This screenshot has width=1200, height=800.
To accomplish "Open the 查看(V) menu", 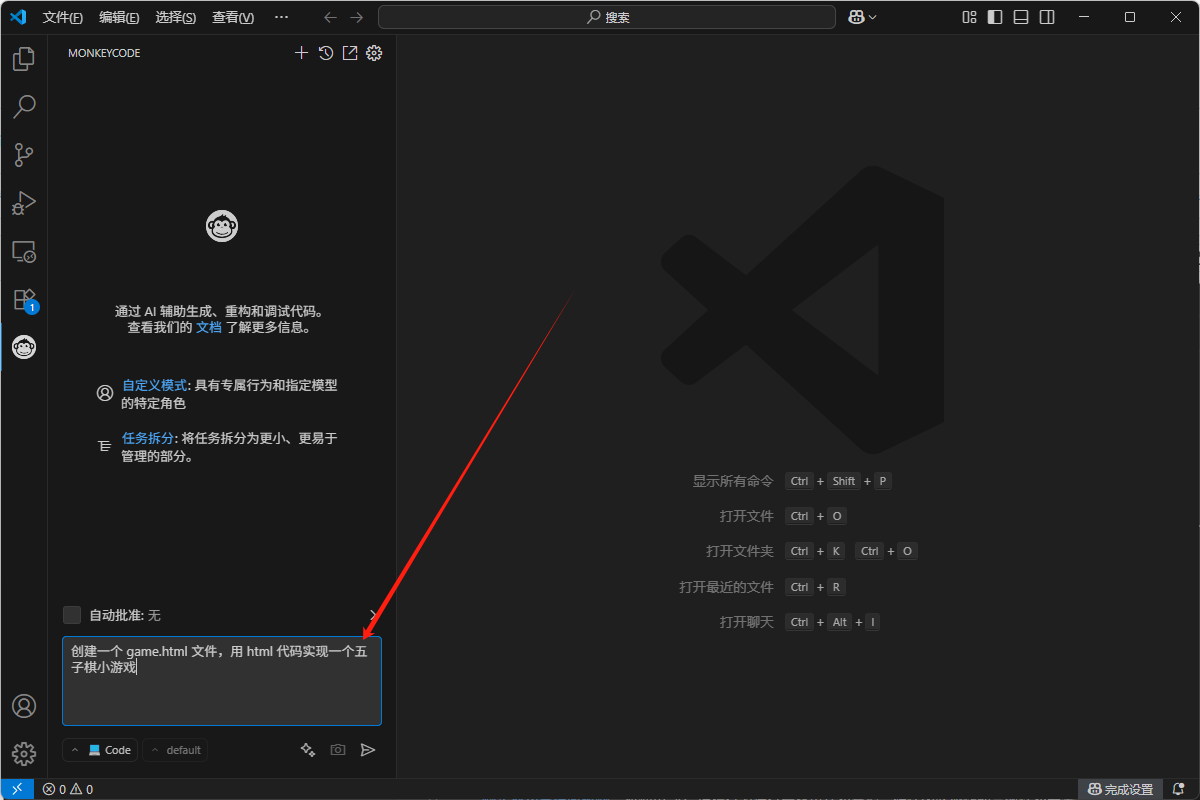I will pos(233,17).
